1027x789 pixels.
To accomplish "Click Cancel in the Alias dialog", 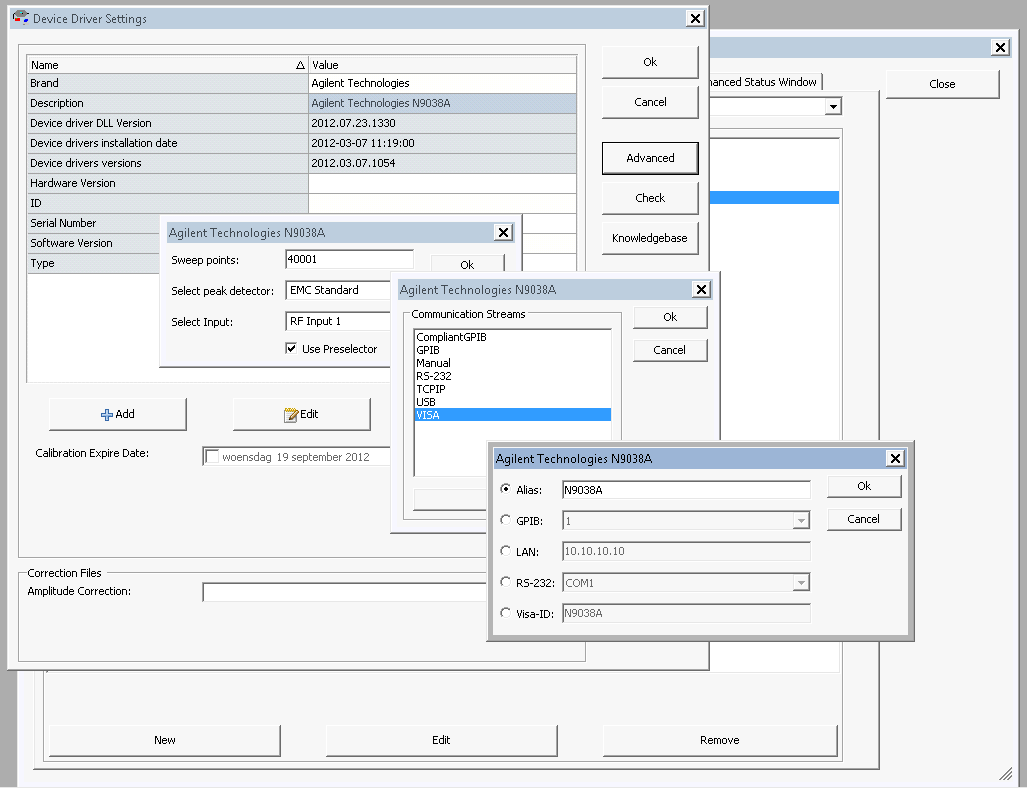I will (x=864, y=519).
